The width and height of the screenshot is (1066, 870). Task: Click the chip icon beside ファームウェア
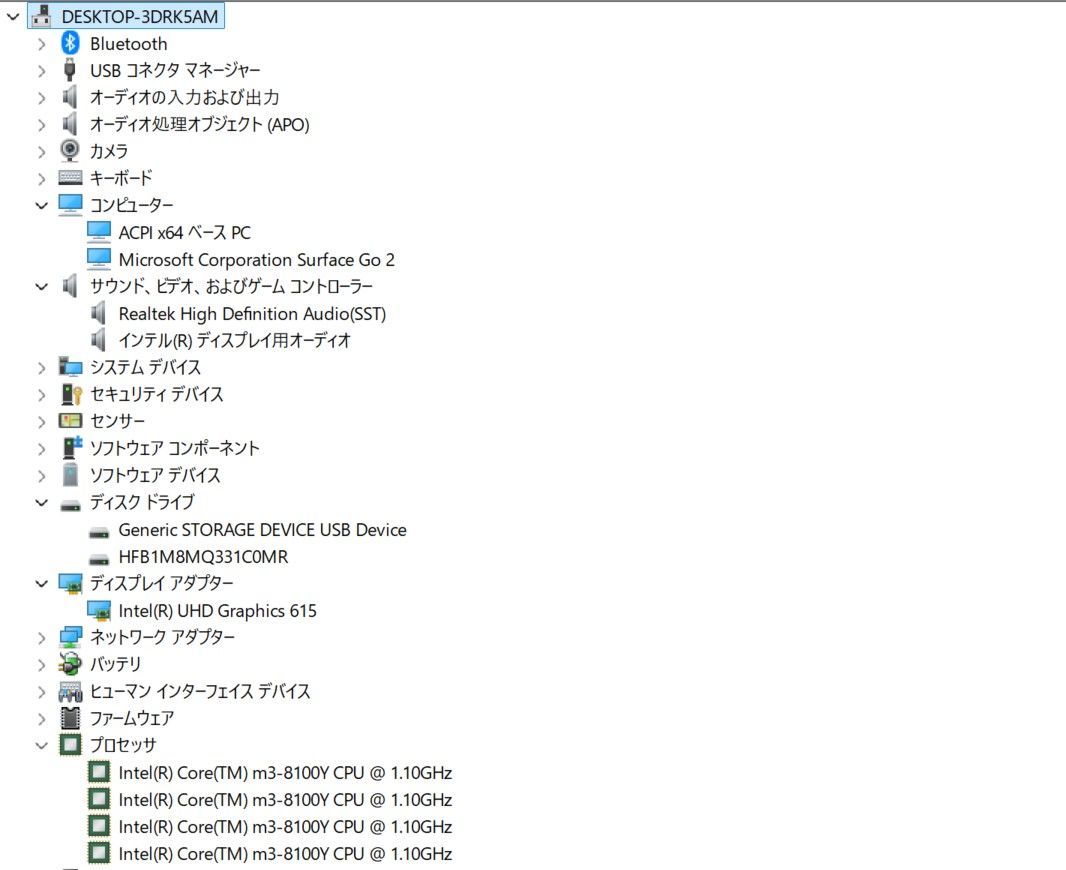(70, 718)
